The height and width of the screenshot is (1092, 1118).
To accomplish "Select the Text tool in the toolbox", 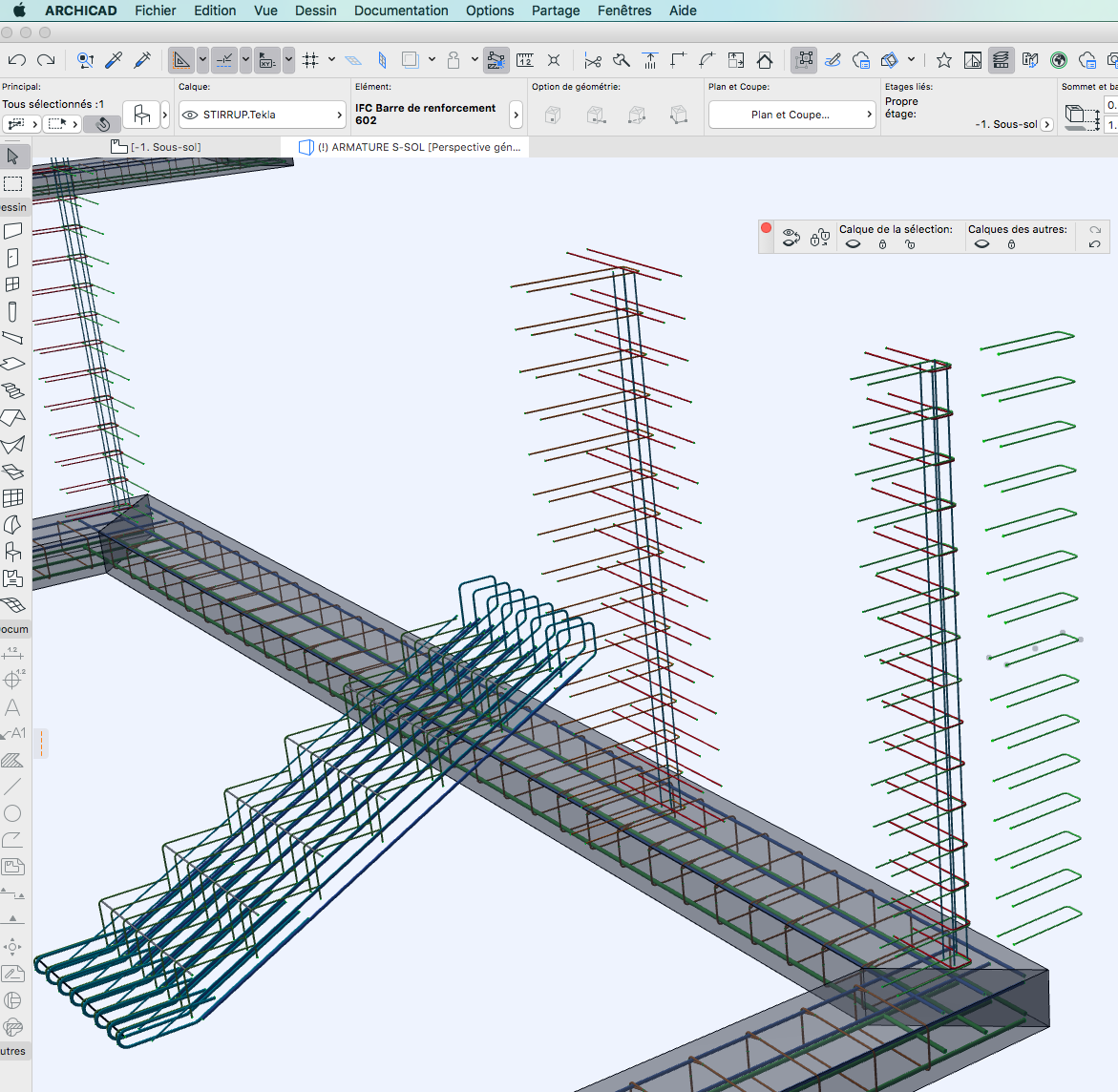I will tap(12, 707).
